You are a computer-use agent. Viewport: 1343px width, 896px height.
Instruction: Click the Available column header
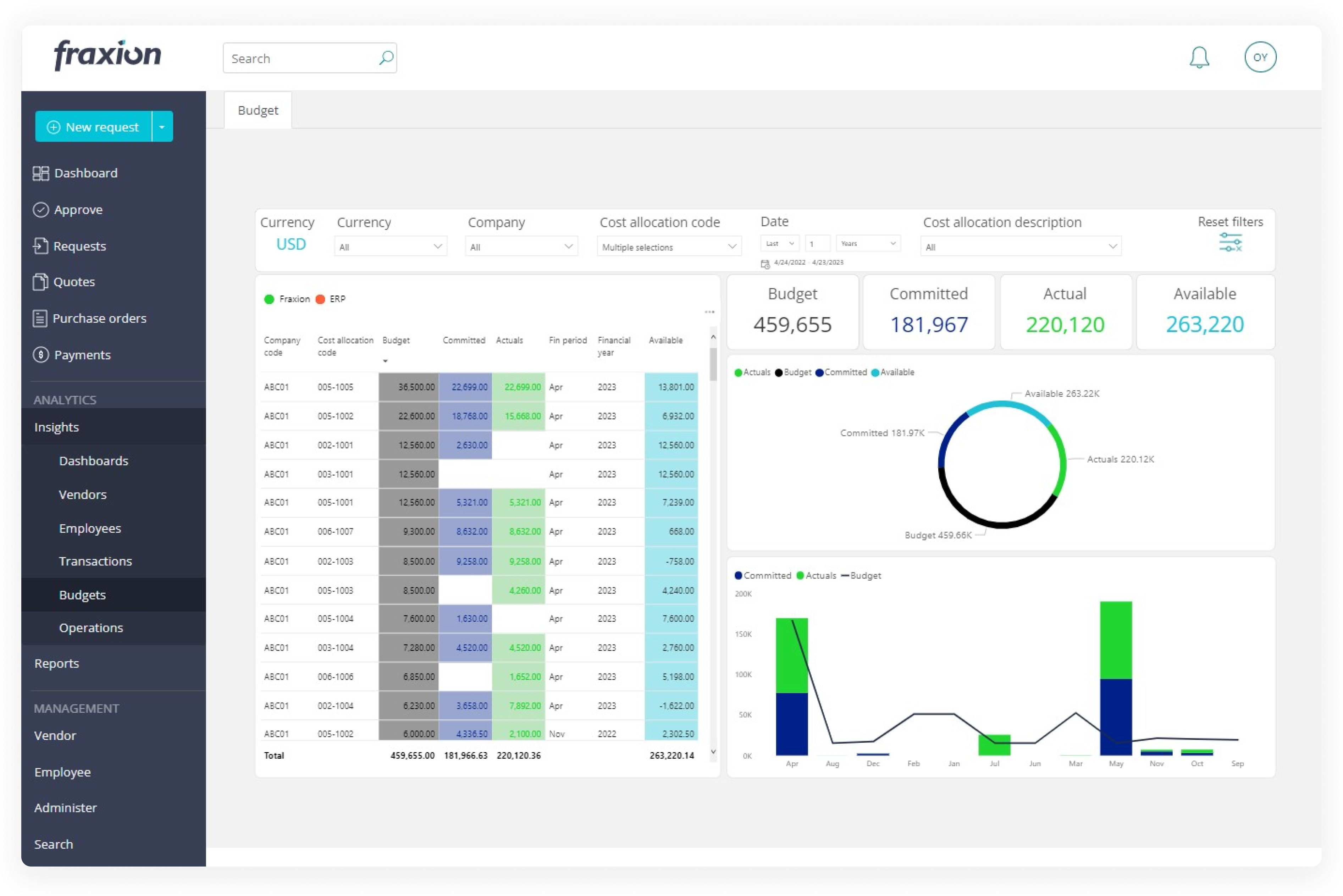pyautogui.click(x=665, y=340)
